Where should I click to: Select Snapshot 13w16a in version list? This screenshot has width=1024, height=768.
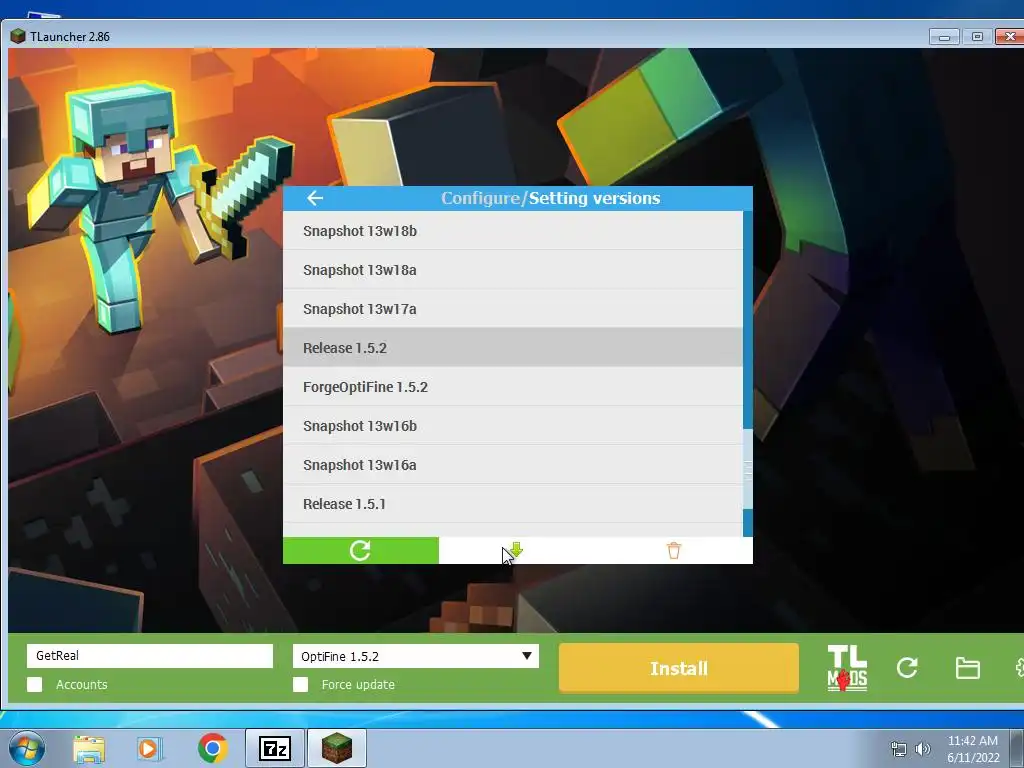[513, 465]
